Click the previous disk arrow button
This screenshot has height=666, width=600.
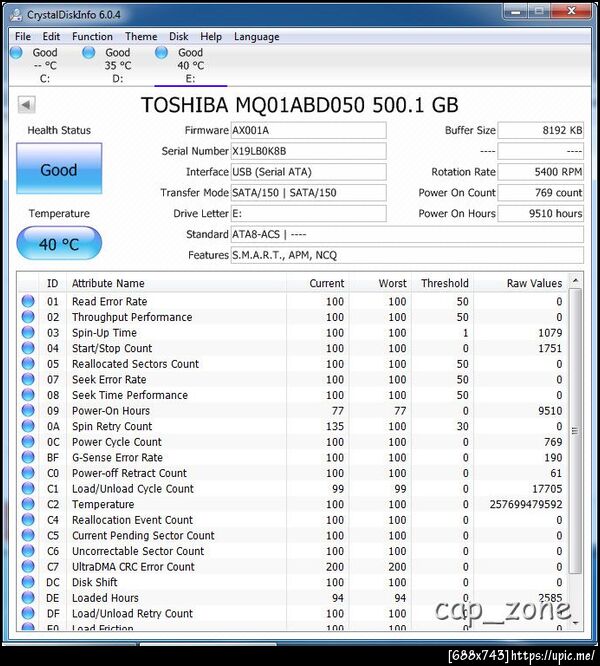coord(26,104)
